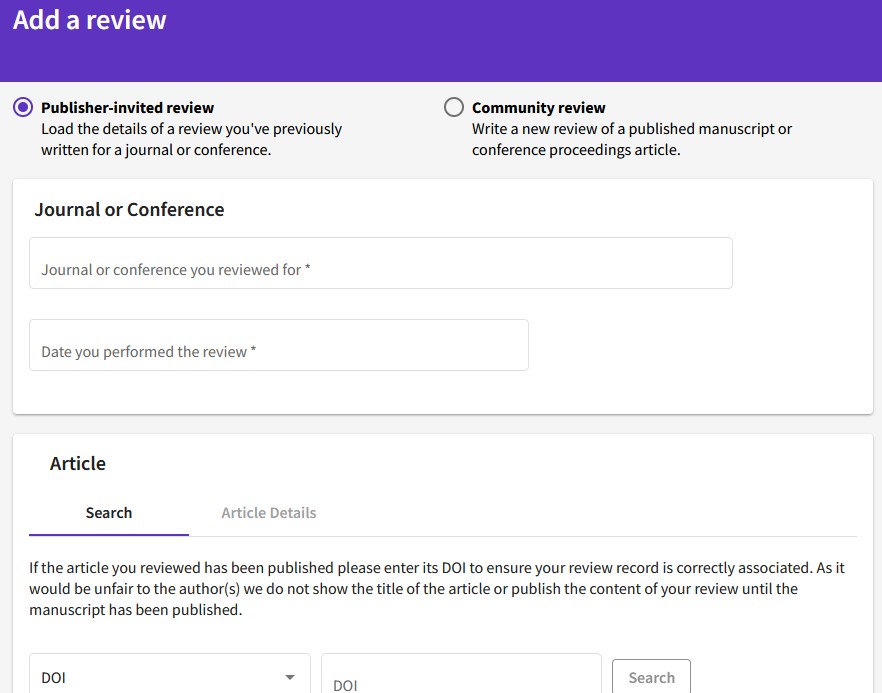Image resolution: width=882 pixels, height=693 pixels.
Task: Click the Article section heading
Action: 78,464
